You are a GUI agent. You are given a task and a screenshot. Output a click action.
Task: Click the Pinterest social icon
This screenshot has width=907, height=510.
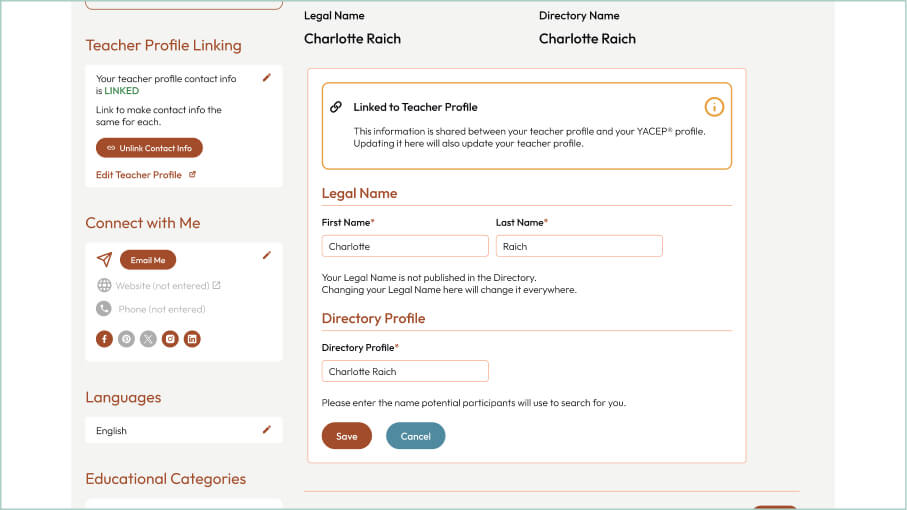tap(126, 339)
